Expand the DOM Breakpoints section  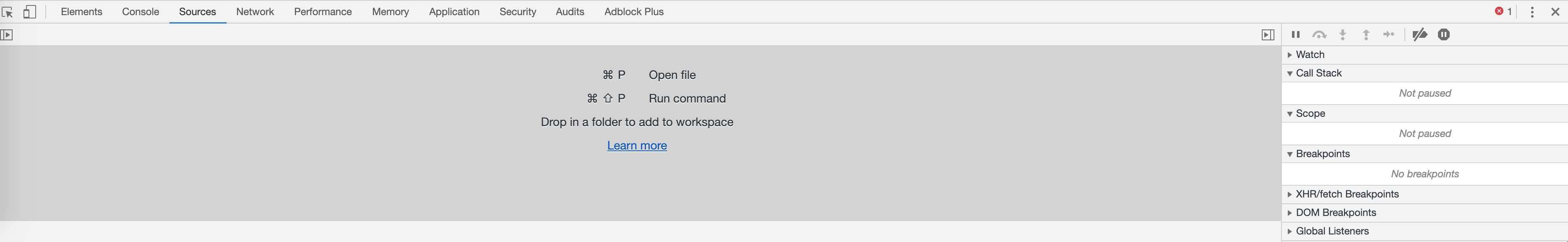tap(1336, 213)
